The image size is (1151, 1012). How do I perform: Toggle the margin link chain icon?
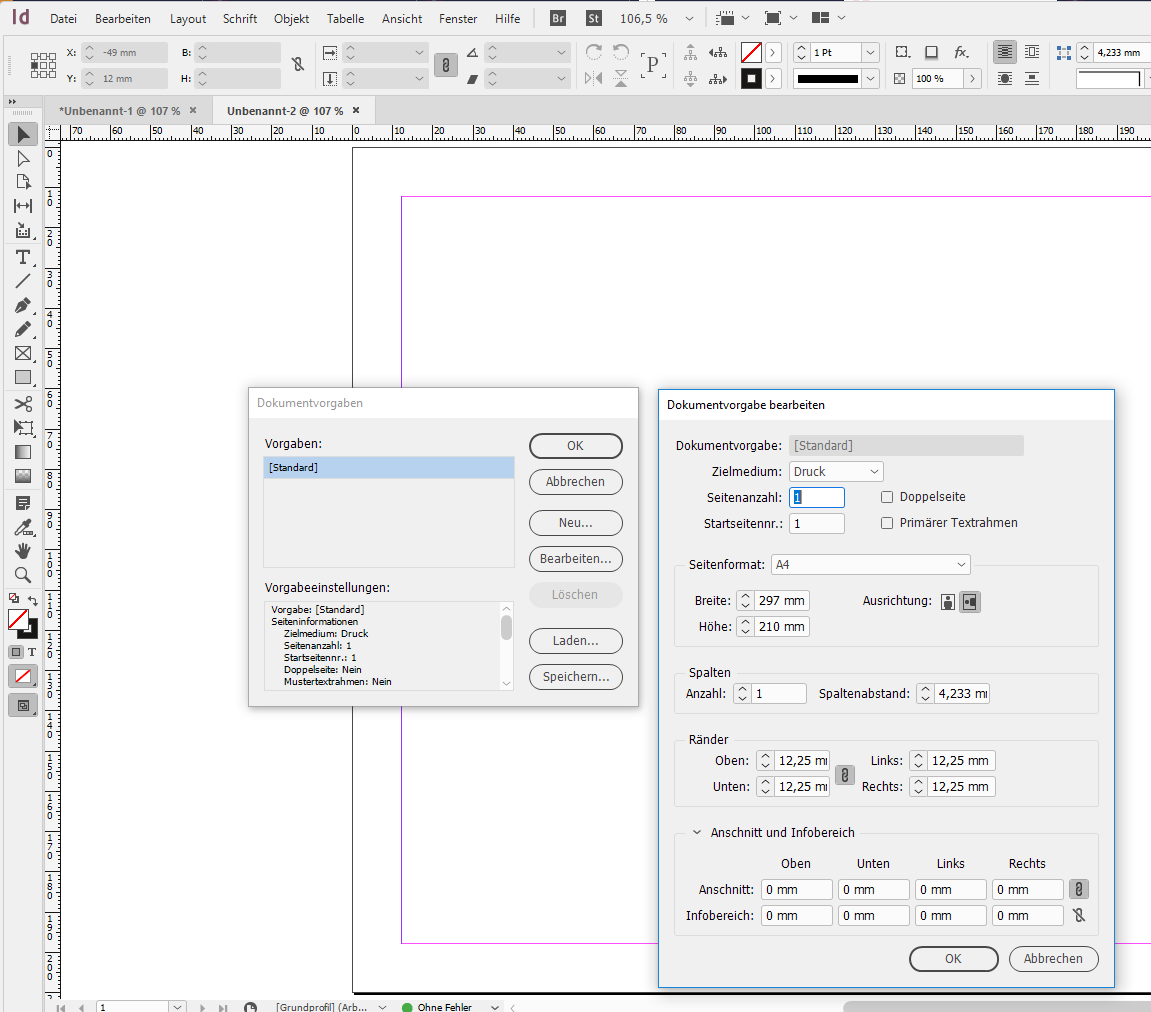(x=845, y=774)
